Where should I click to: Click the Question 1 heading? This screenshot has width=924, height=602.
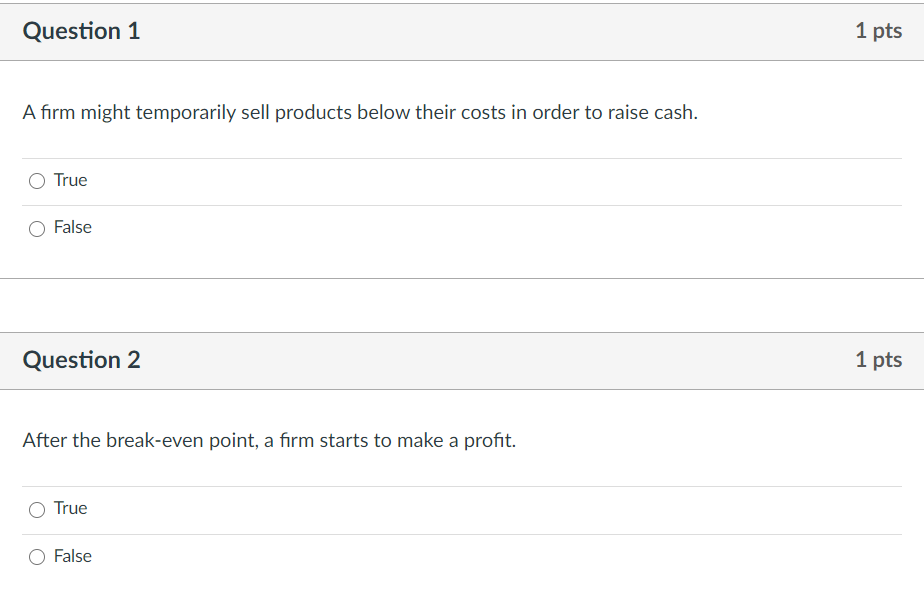tap(81, 31)
